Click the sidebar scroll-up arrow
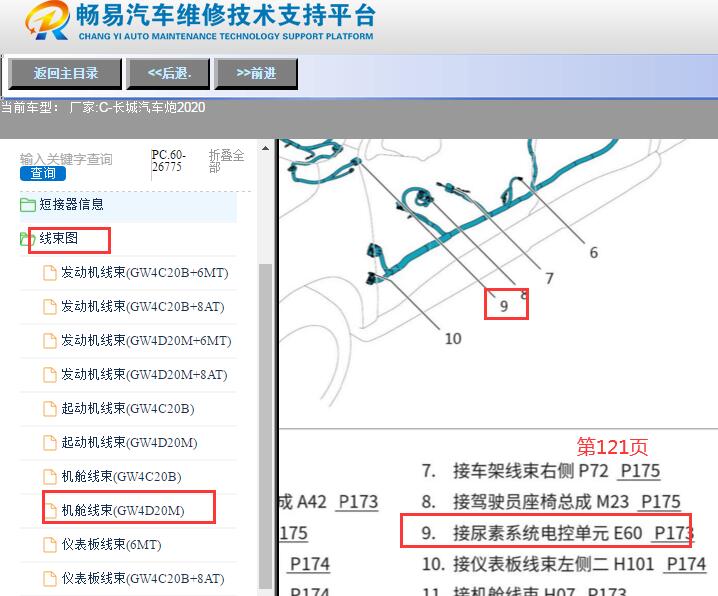Screen dimensions: 718x596 click(x=265, y=148)
